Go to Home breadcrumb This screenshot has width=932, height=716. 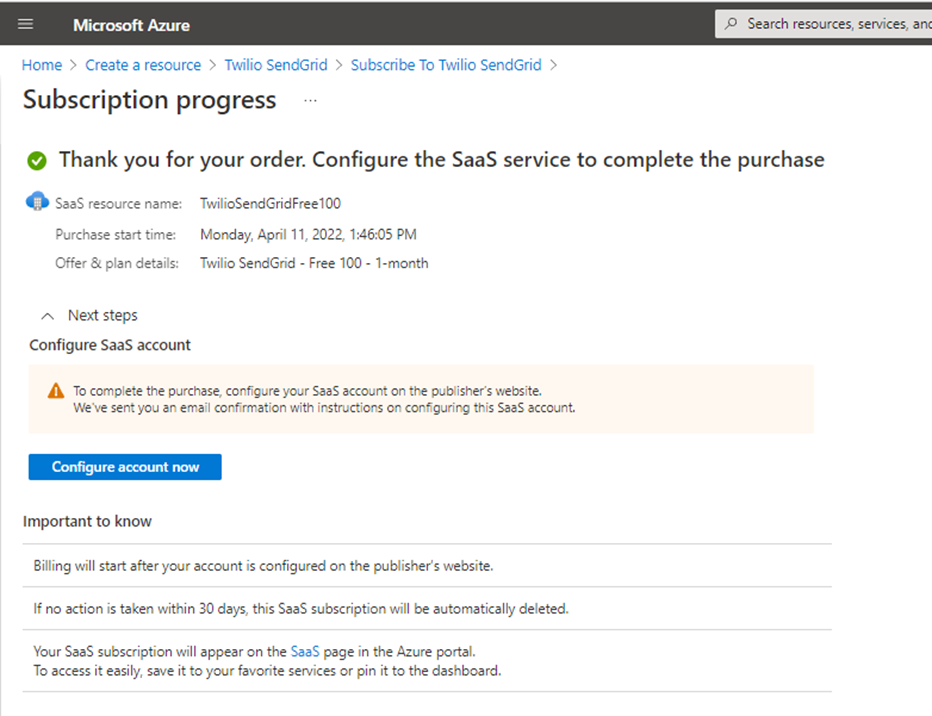[x=42, y=65]
